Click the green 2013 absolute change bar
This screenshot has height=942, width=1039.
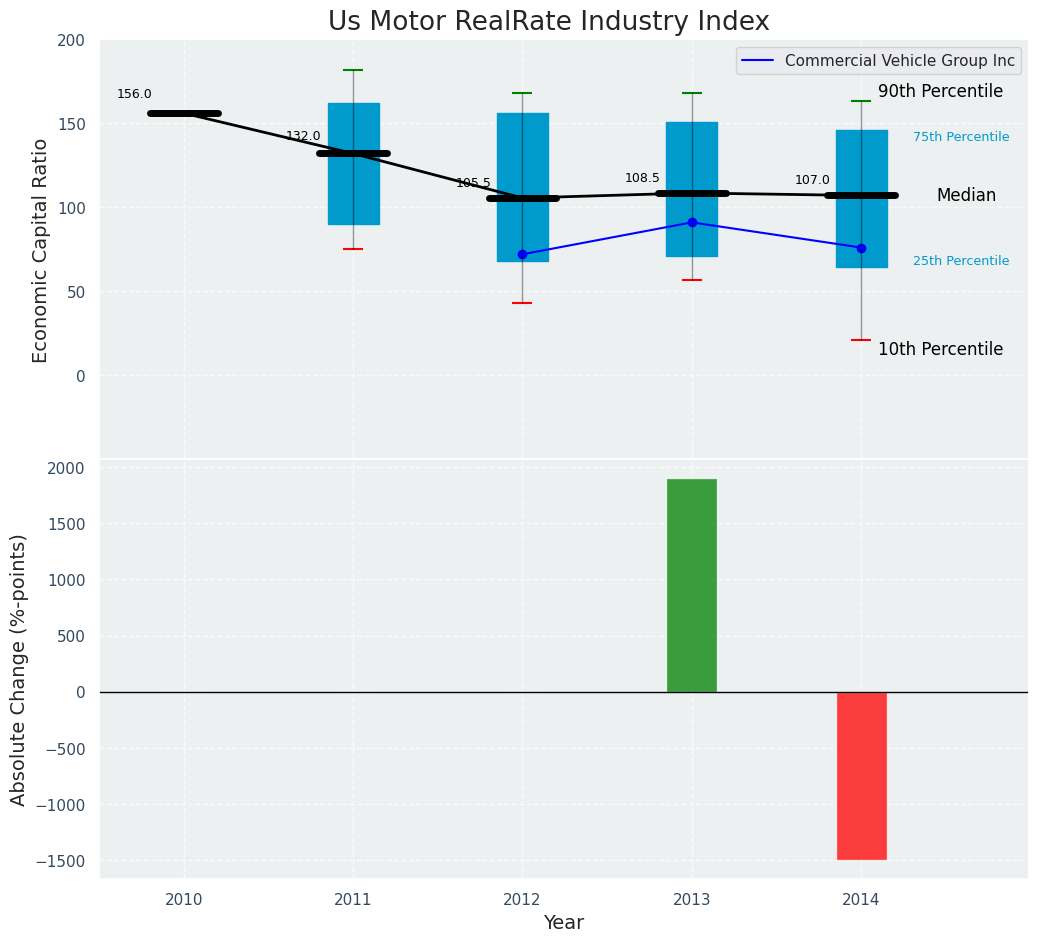click(x=691, y=585)
